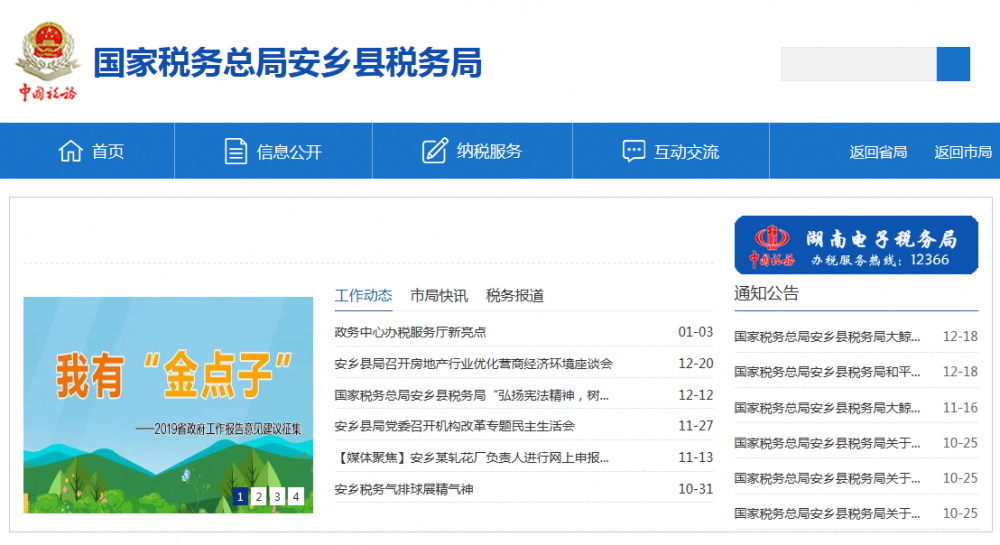Select carousel slide indicator 2
This screenshot has height=545, width=1000.
pos(259,496)
